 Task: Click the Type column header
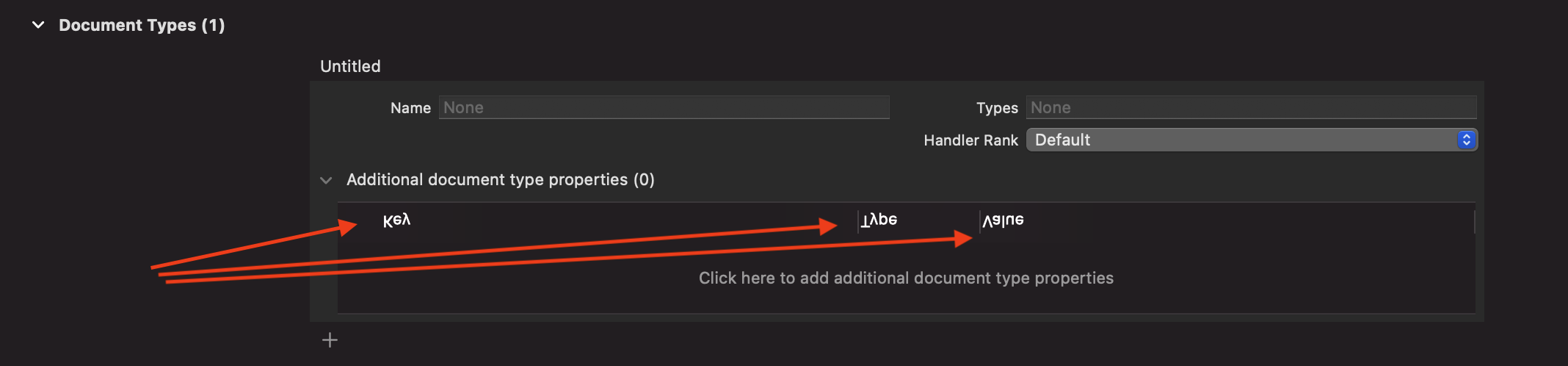[x=879, y=220]
